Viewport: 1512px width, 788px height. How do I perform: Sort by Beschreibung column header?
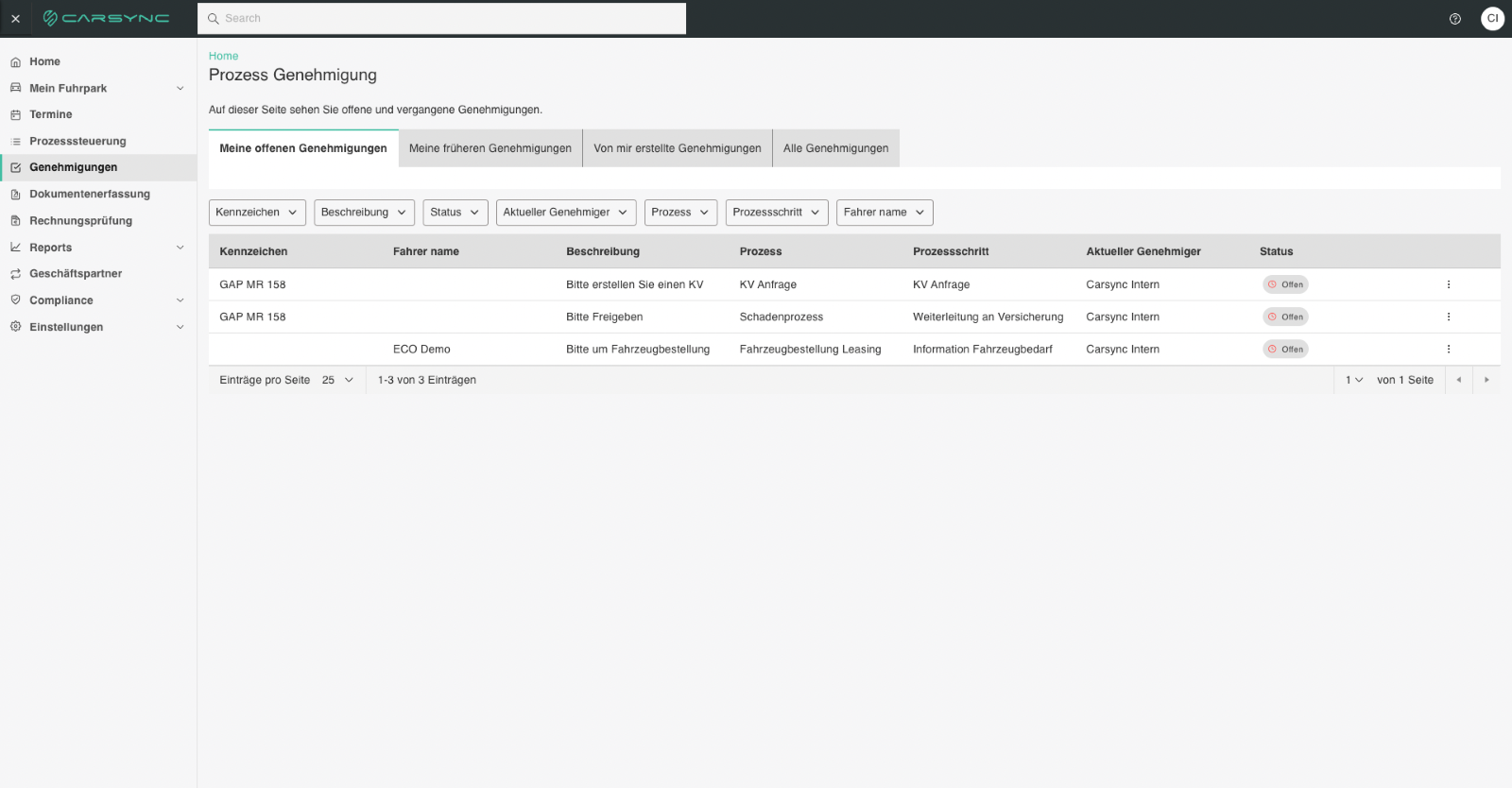[x=603, y=251]
